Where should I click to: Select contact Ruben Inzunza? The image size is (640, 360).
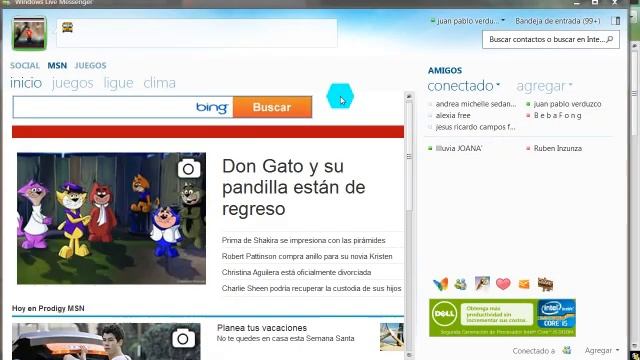click(x=554, y=148)
